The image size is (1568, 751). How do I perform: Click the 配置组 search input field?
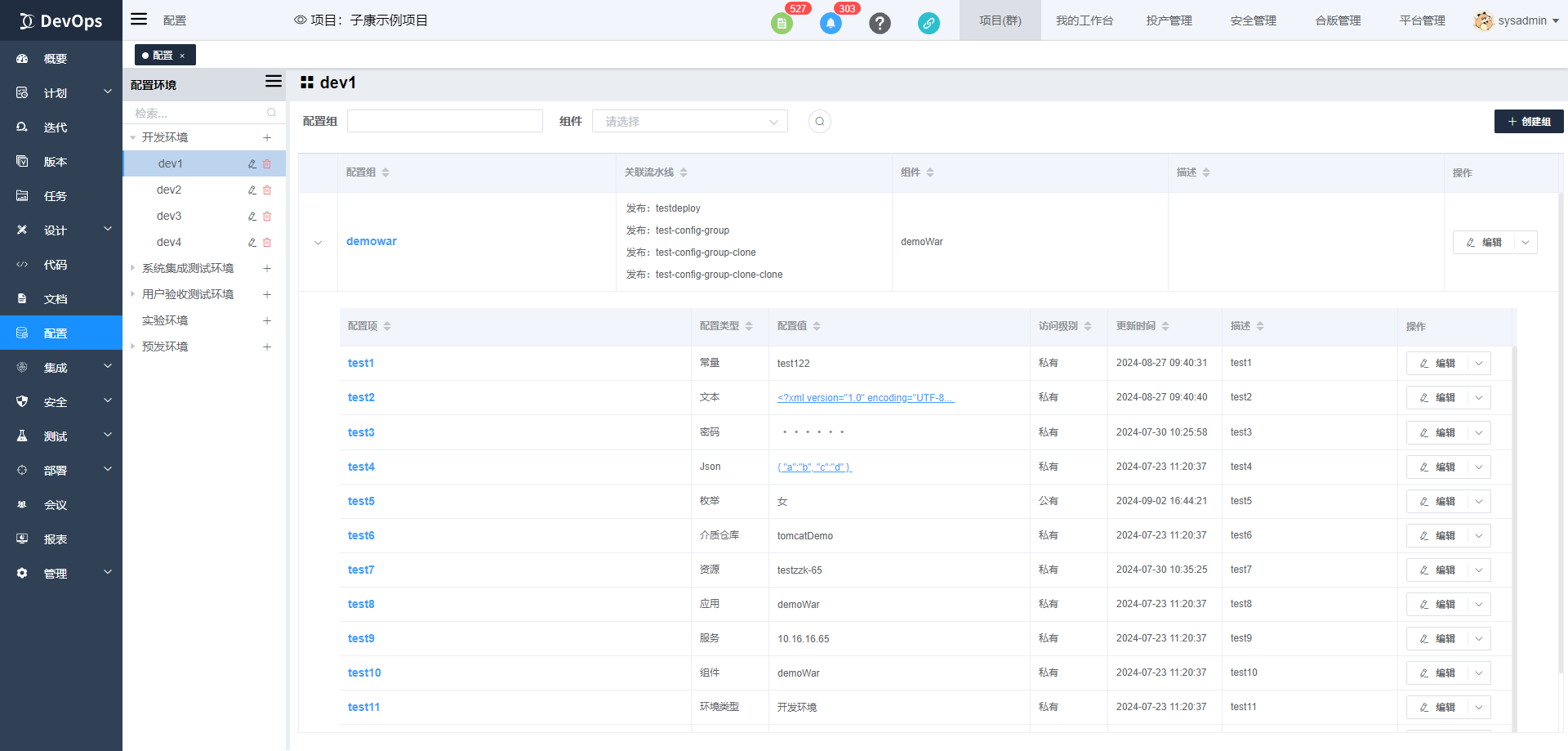445,122
